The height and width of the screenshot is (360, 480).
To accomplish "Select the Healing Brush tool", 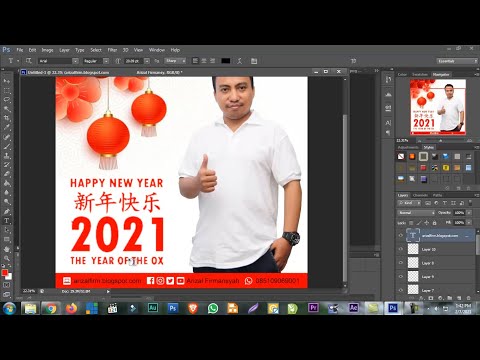I will click(x=7, y=137).
